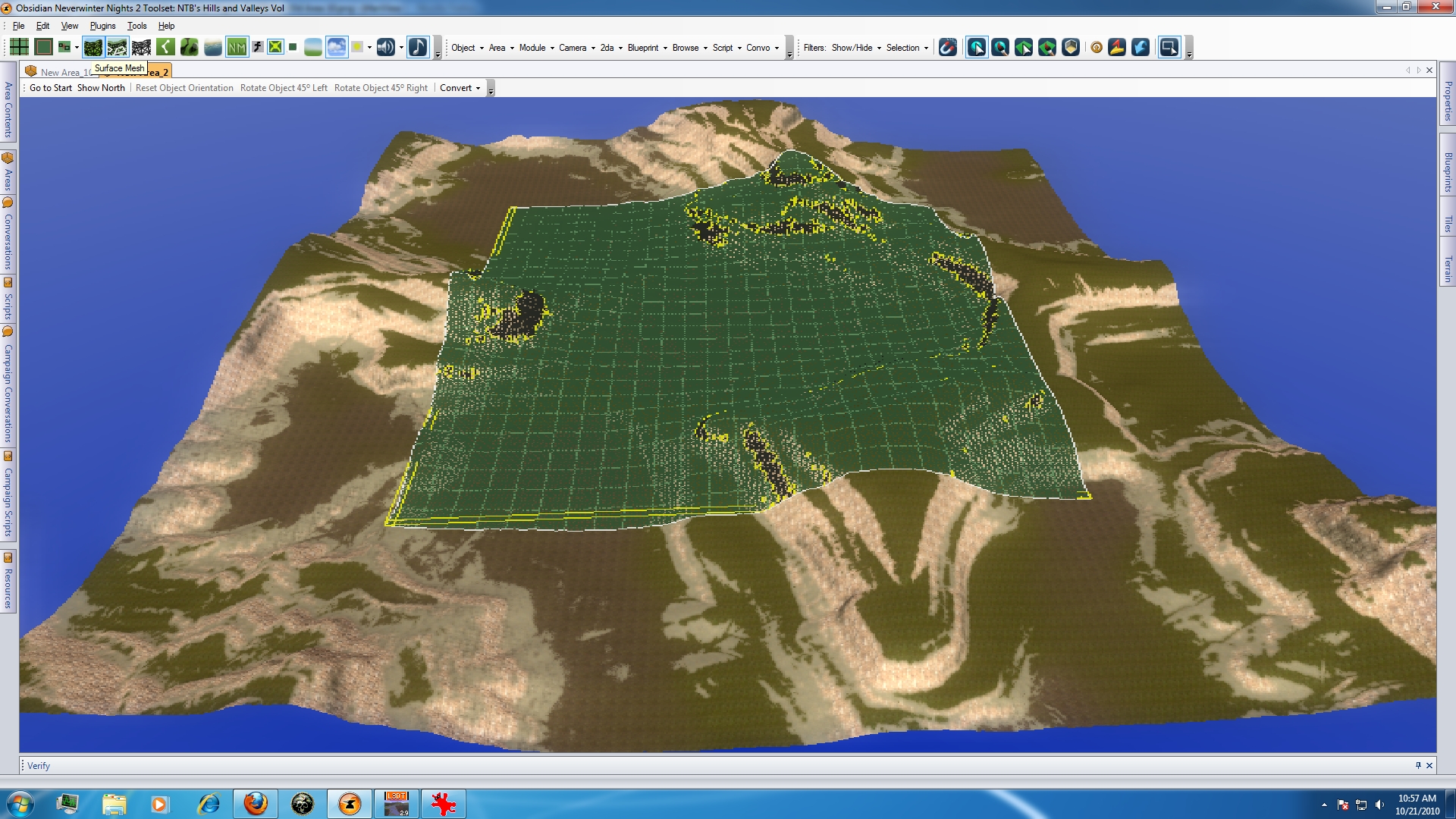Toggle the clouds sky display button
Image resolution: width=1456 pixels, height=819 pixels.
[337, 47]
